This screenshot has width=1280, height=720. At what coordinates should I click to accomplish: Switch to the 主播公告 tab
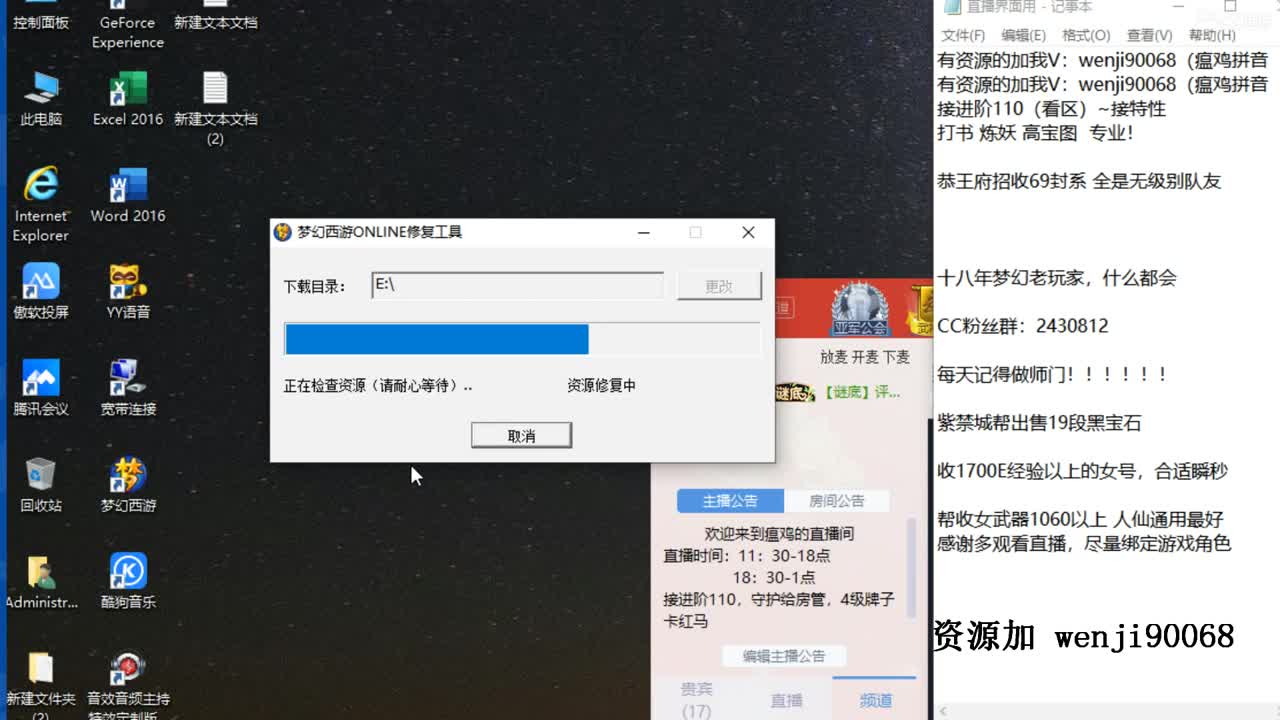coord(730,501)
